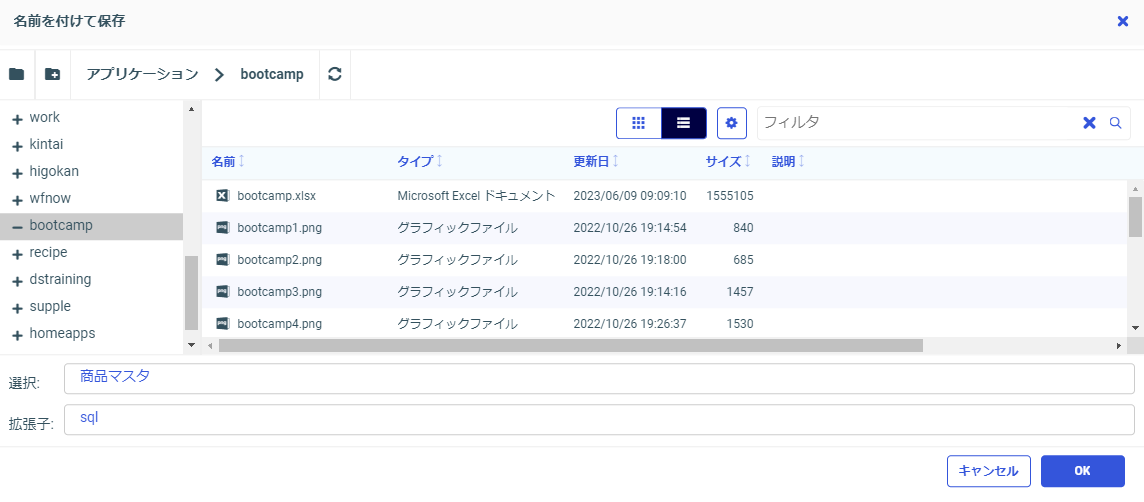Image resolution: width=1144 pixels, height=502 pixels.
Task: Sort the file list by 名前 column
Action: pos(224,162)
